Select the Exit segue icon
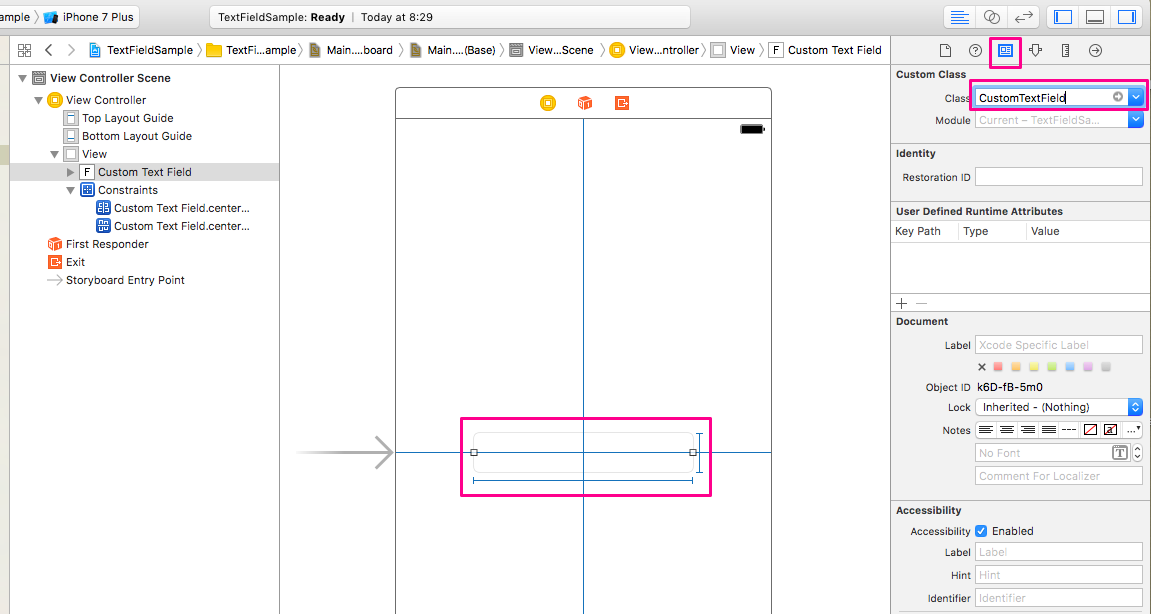The width and height of the screenshot is (1151, 614). point(54,261)
